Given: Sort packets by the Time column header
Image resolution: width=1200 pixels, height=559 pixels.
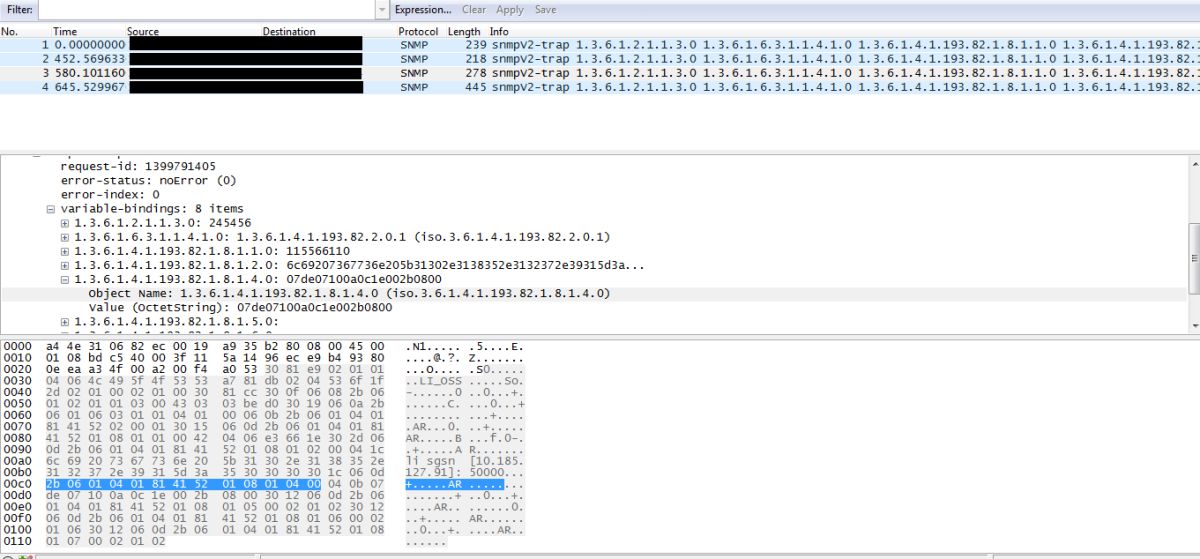Looking at the screenshot, I should [64, 32].
